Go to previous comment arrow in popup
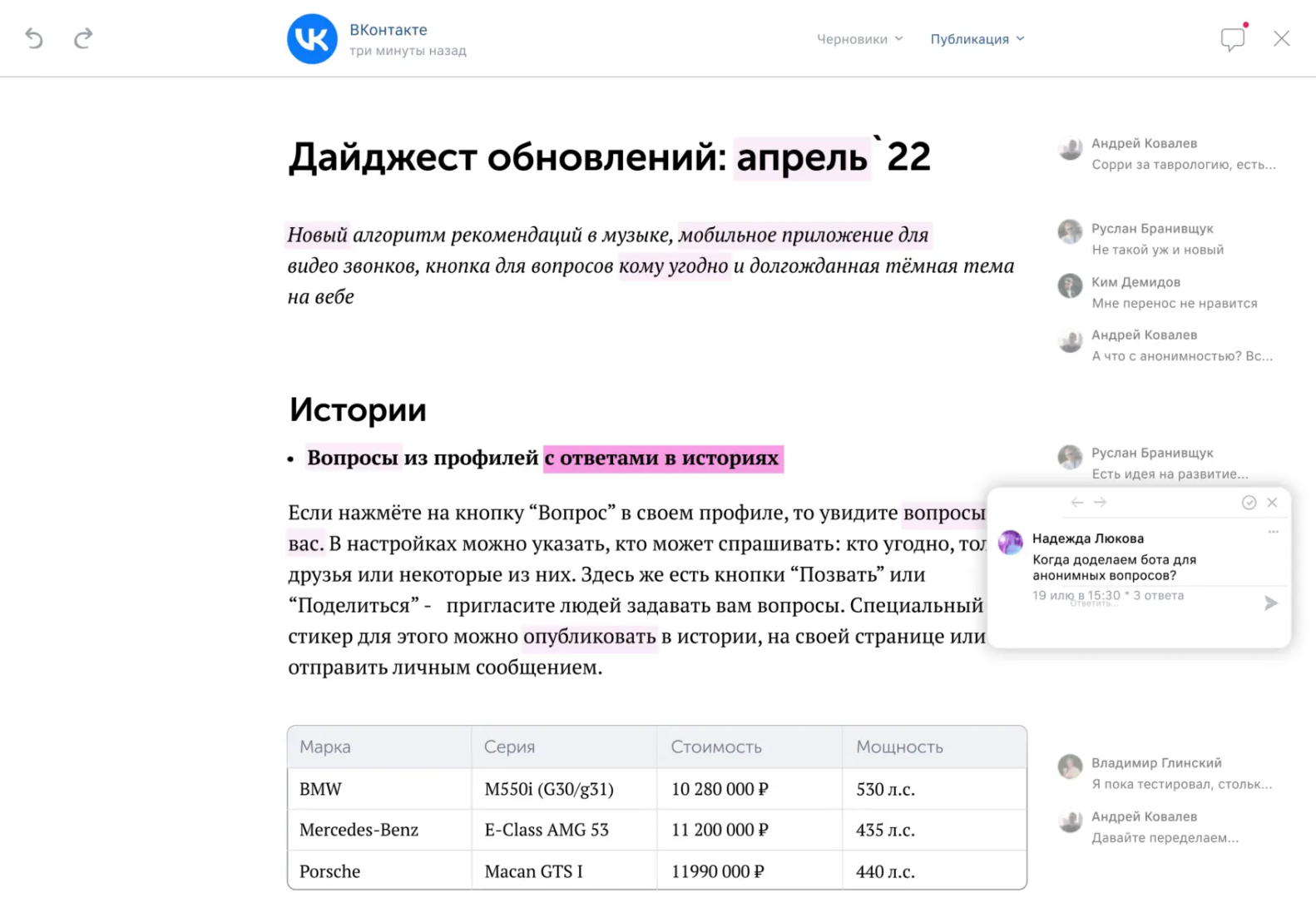1316x898 pixels. 1077,503
